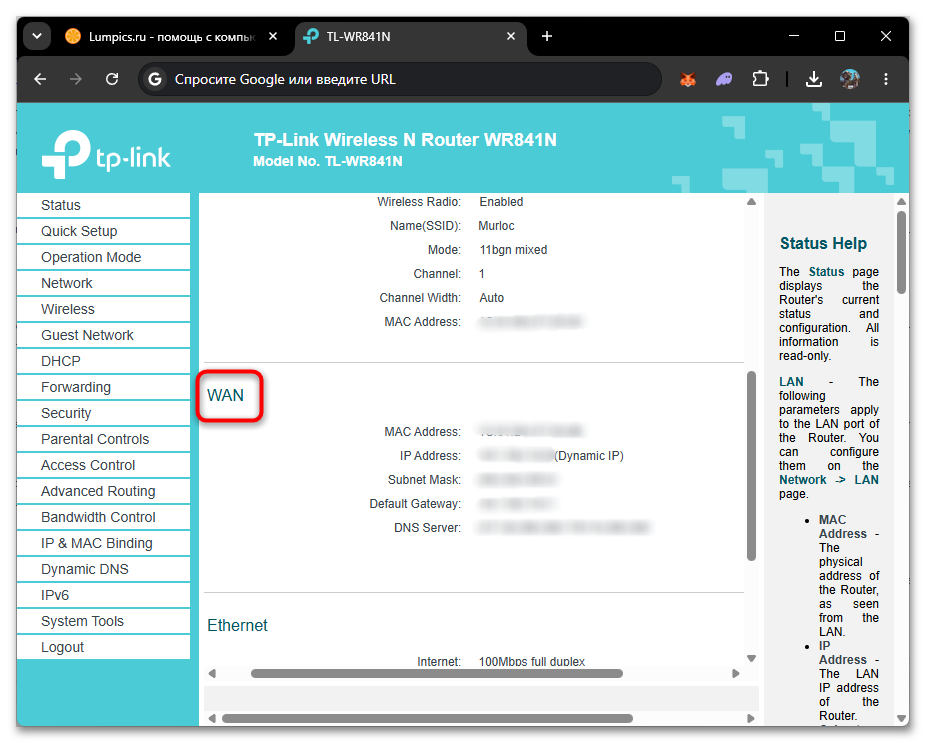Open Quick Setup in sidebar
The width and height of the screenshot is (926, 743).
click(x=103, y=231)
